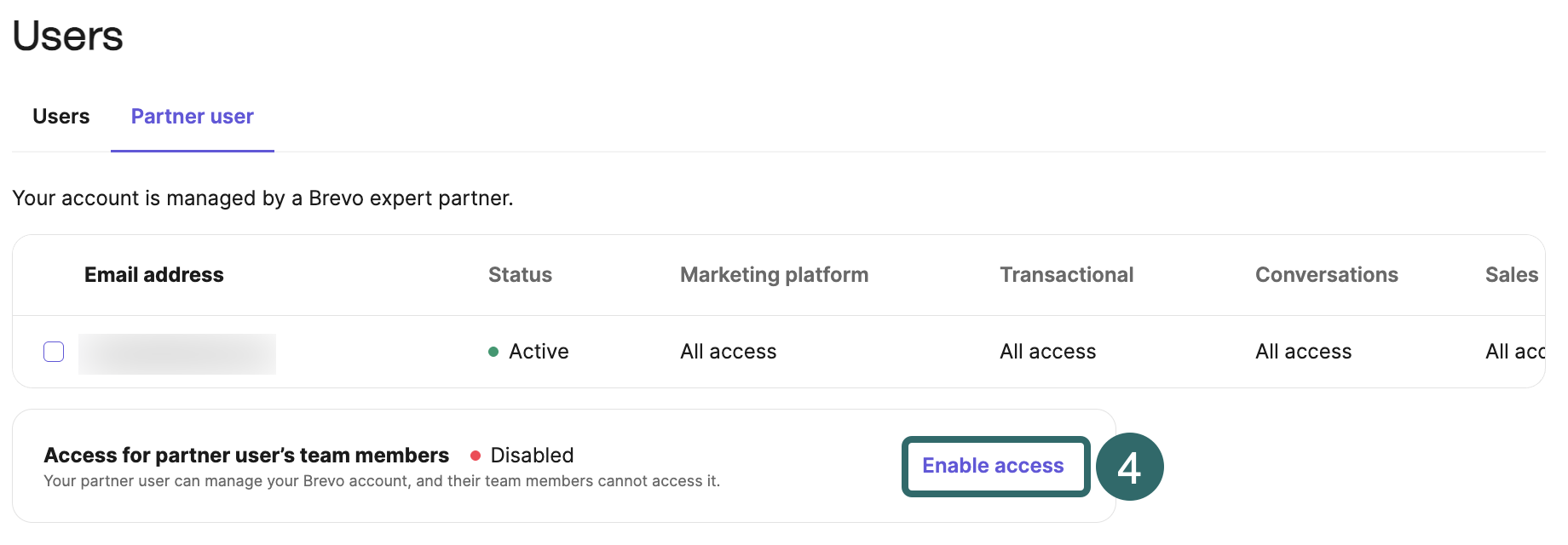1568x545 pixels.
Task: Click the Disabled status label
Action: [x=532, y=456]
